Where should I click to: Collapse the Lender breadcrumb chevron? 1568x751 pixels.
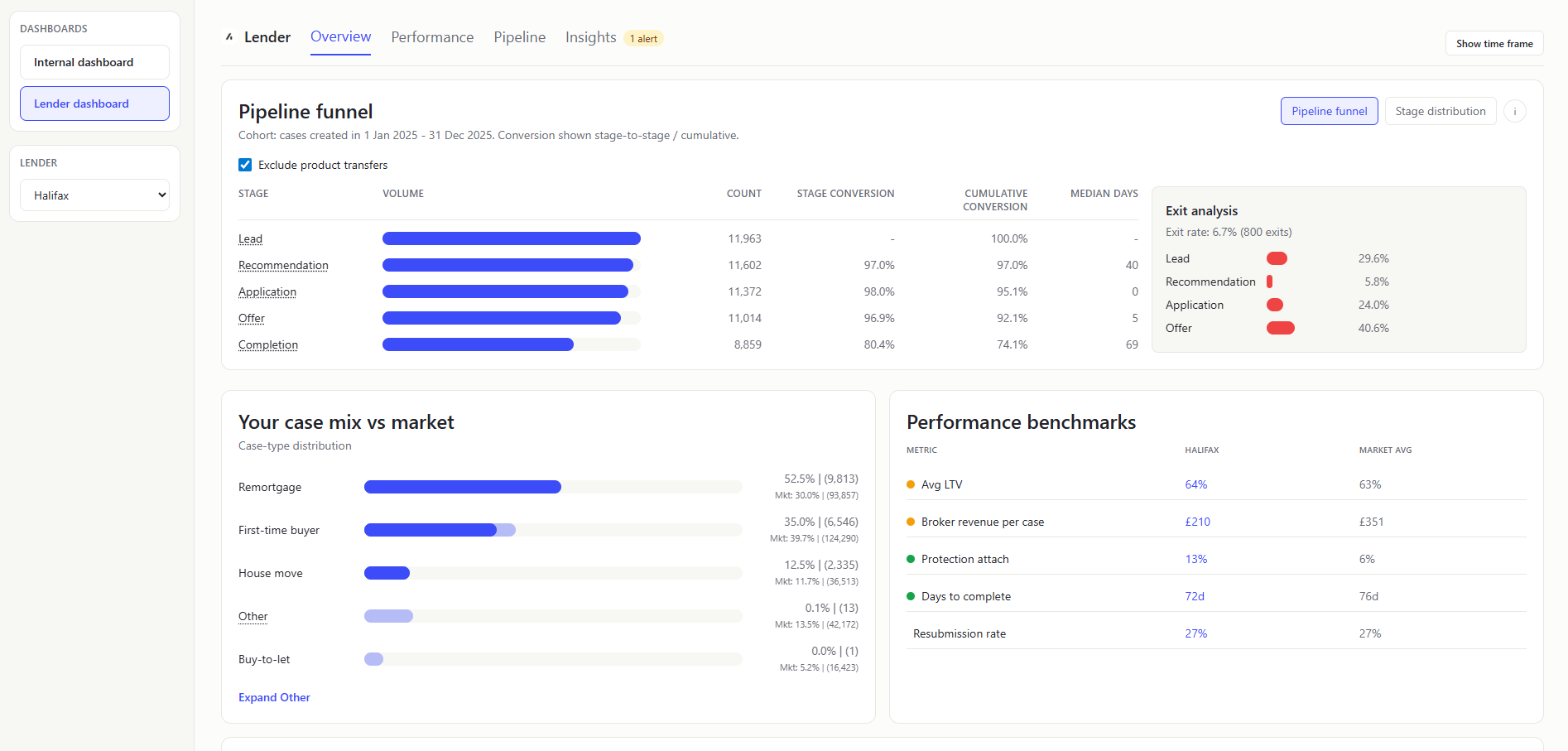(x=229, y=36)
